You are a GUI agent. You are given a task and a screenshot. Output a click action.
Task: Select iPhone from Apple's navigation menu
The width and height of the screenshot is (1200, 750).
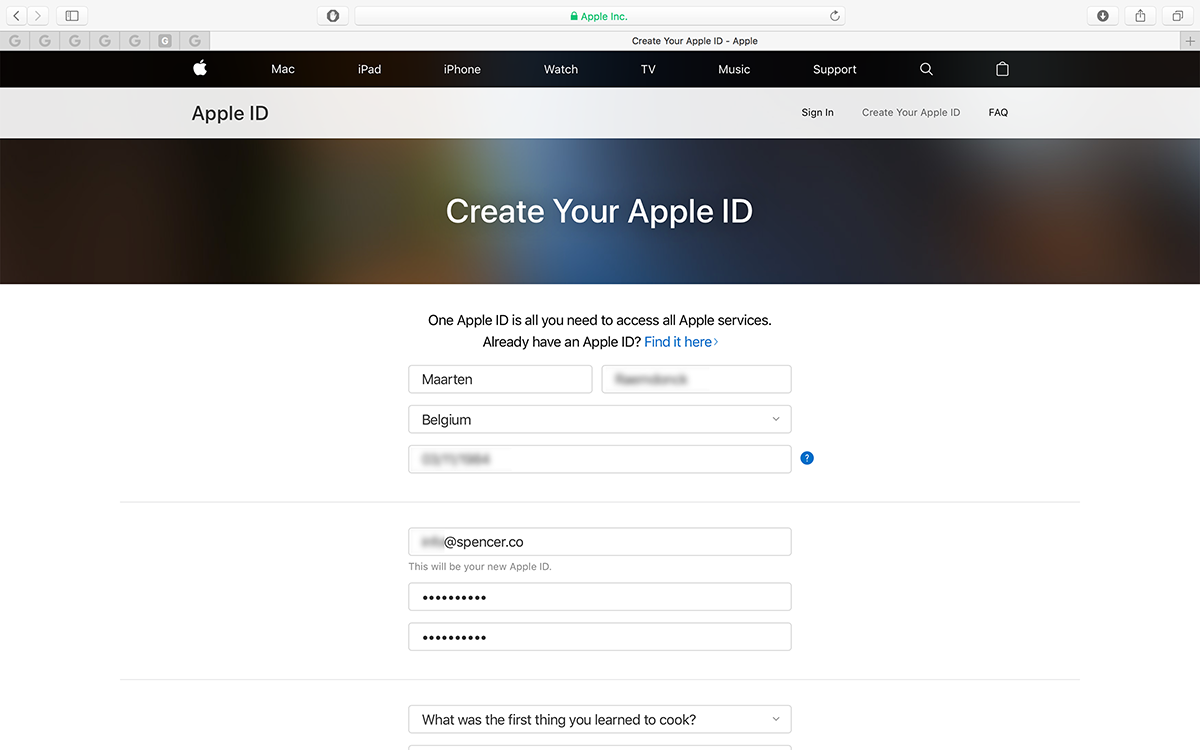[461, 69]
